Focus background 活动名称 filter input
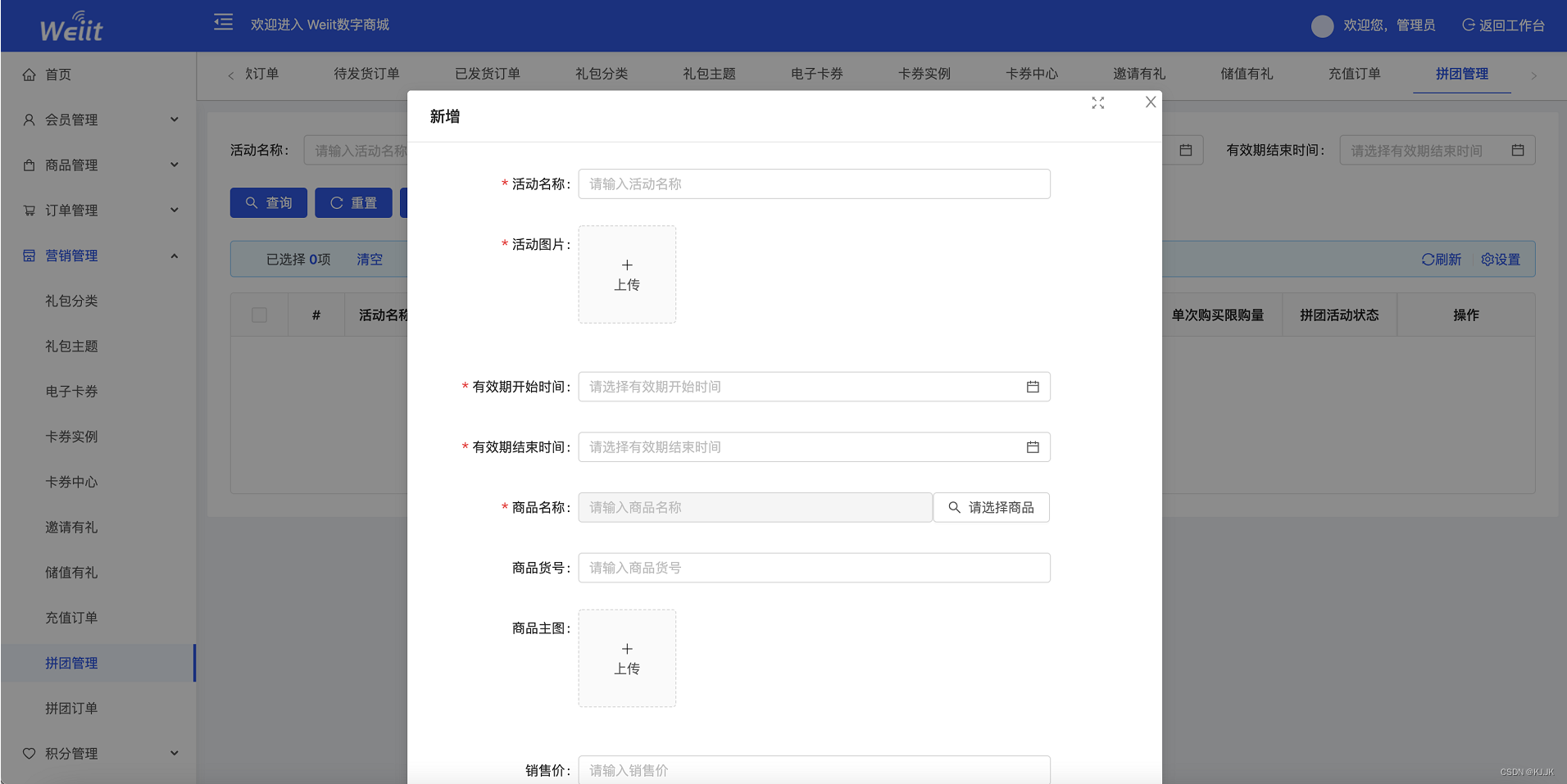Viewport: 1567px width, 784px height. point(357,151)
